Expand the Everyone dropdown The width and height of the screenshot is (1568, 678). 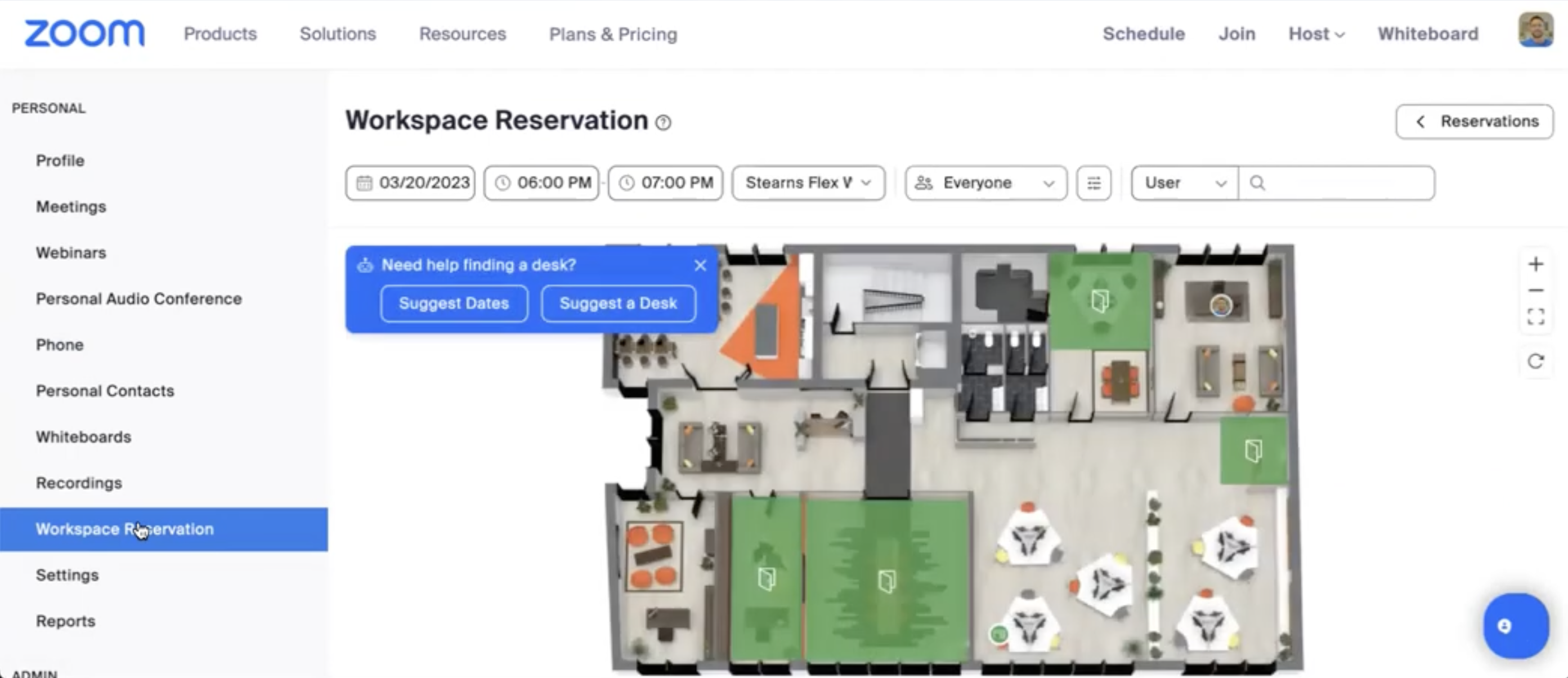pyautogui.click(x=985, y=183)
